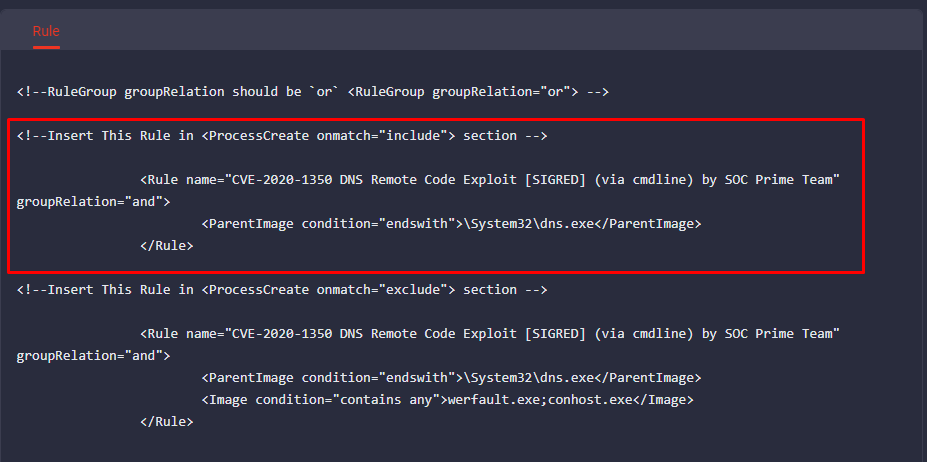Viewport: 927px width, 462px height.
Task: Switch to the Rule tab
Action: click(x=45, y=31)
